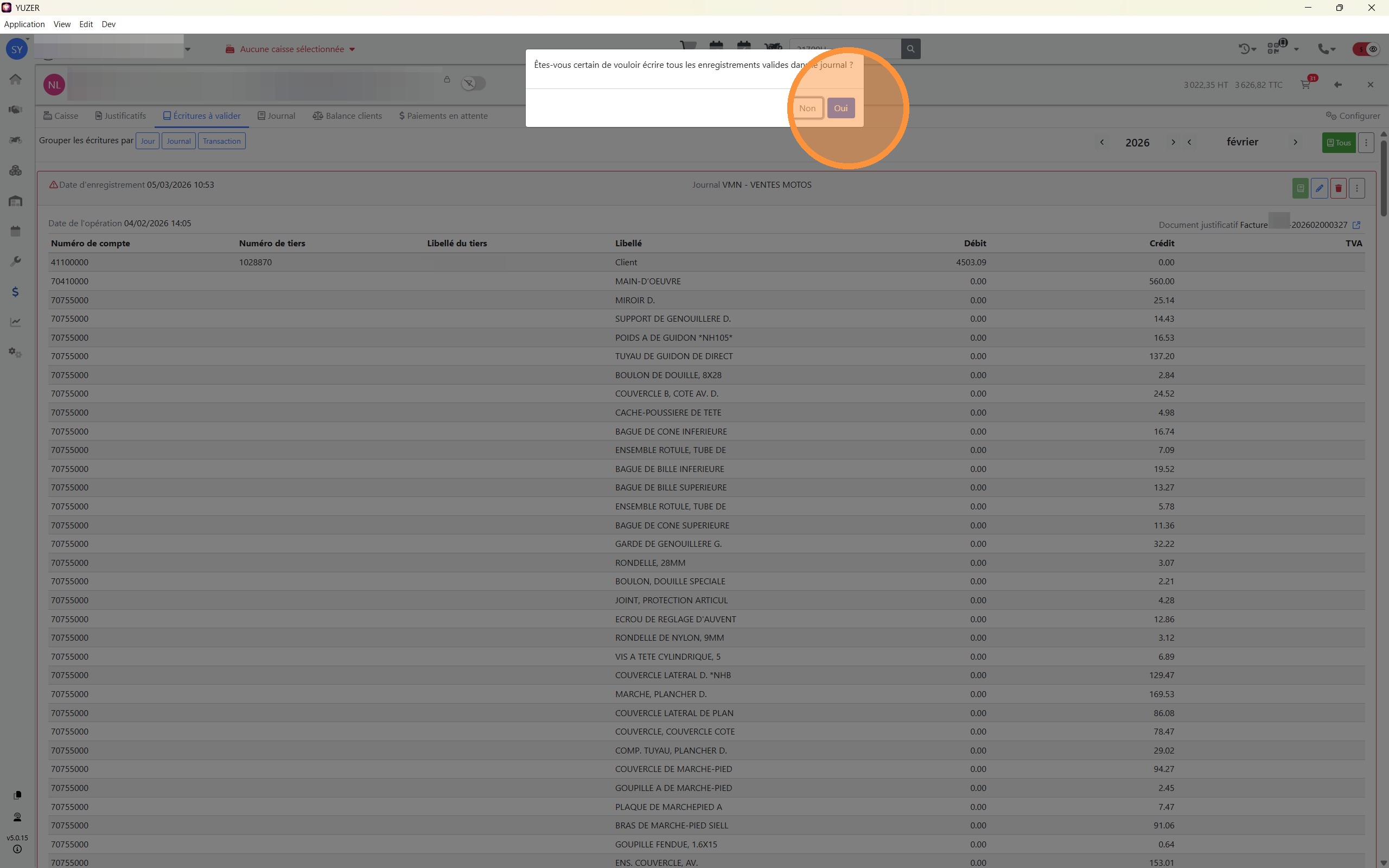Open the shopping cart with 31 badge
1389x868 pixels.
click(x=1305, y=85)
